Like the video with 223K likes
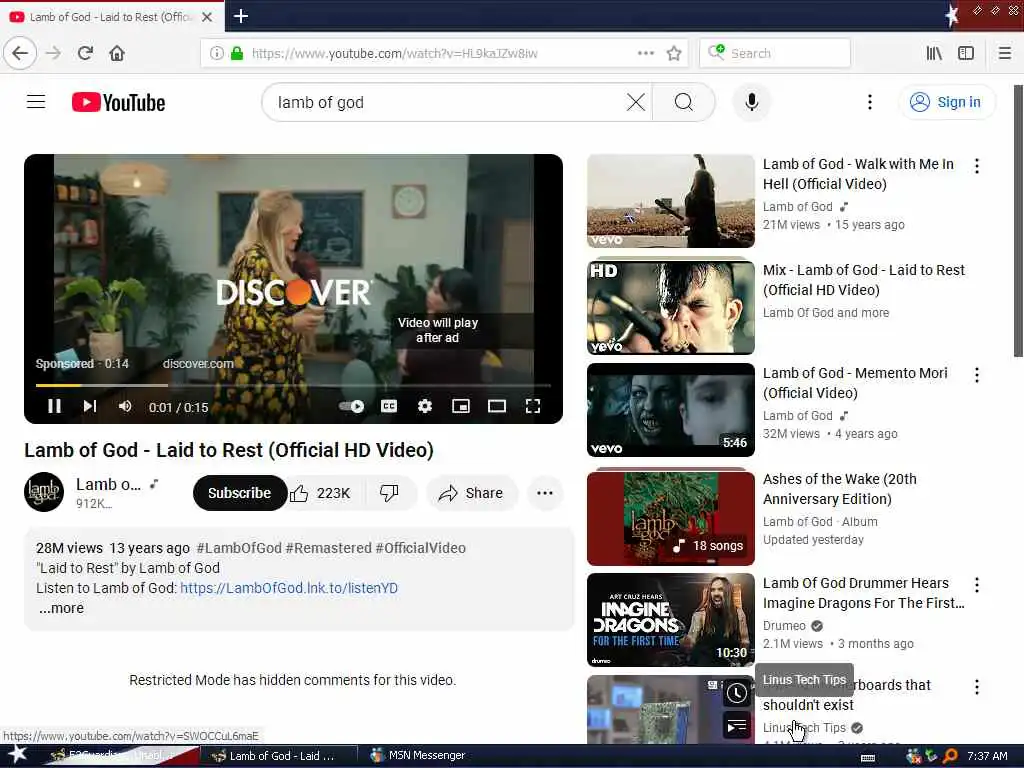The height and width of the screenshot is (768, 1024). pos(321,493)
